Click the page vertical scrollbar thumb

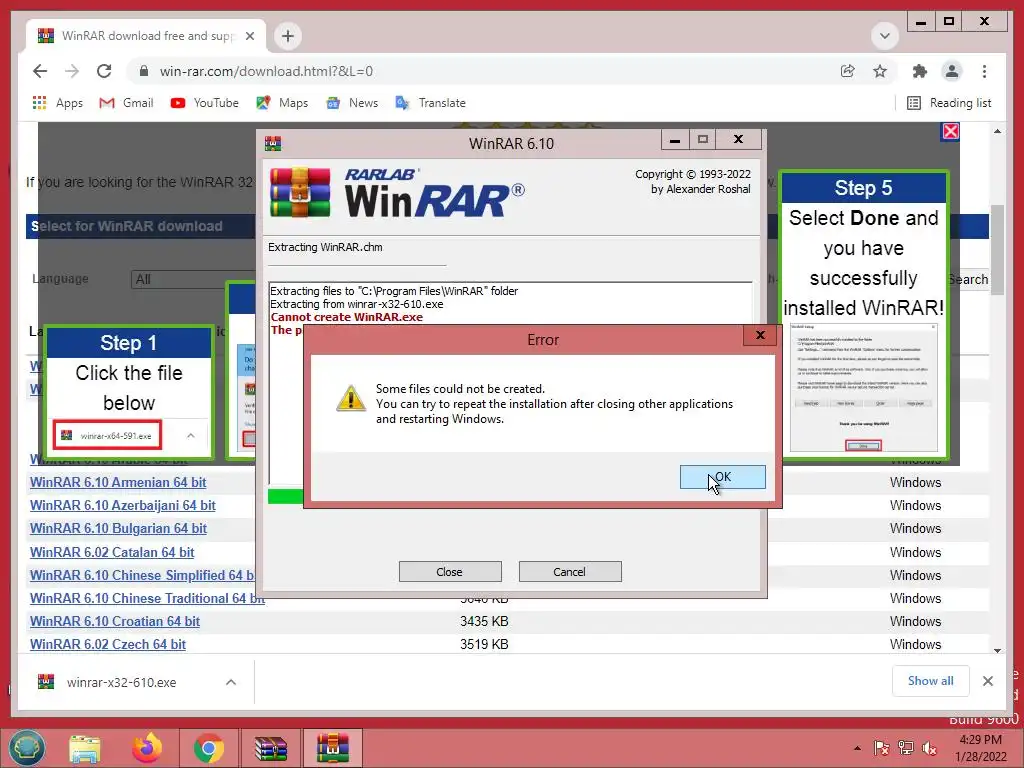(x=997, y=250)
